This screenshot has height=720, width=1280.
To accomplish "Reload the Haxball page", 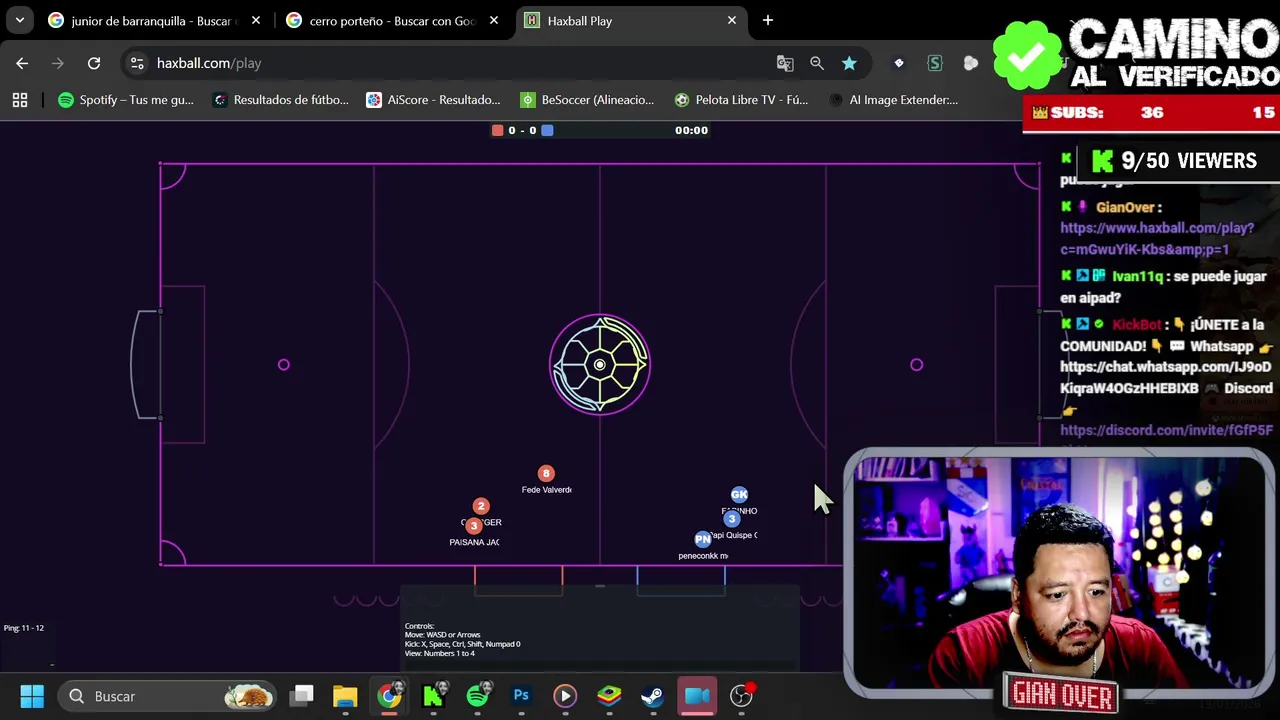I will coord(94,63).
